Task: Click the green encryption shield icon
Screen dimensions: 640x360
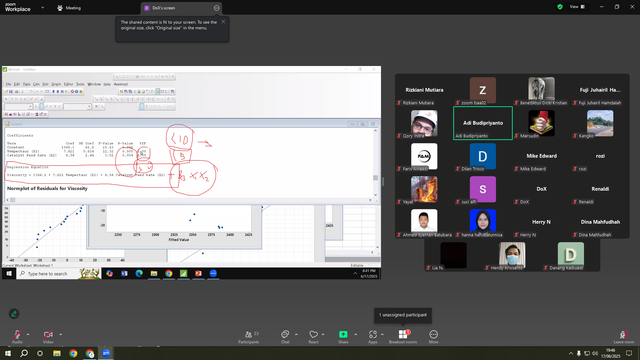Action: pyautogui.click(x=560, y=7)
